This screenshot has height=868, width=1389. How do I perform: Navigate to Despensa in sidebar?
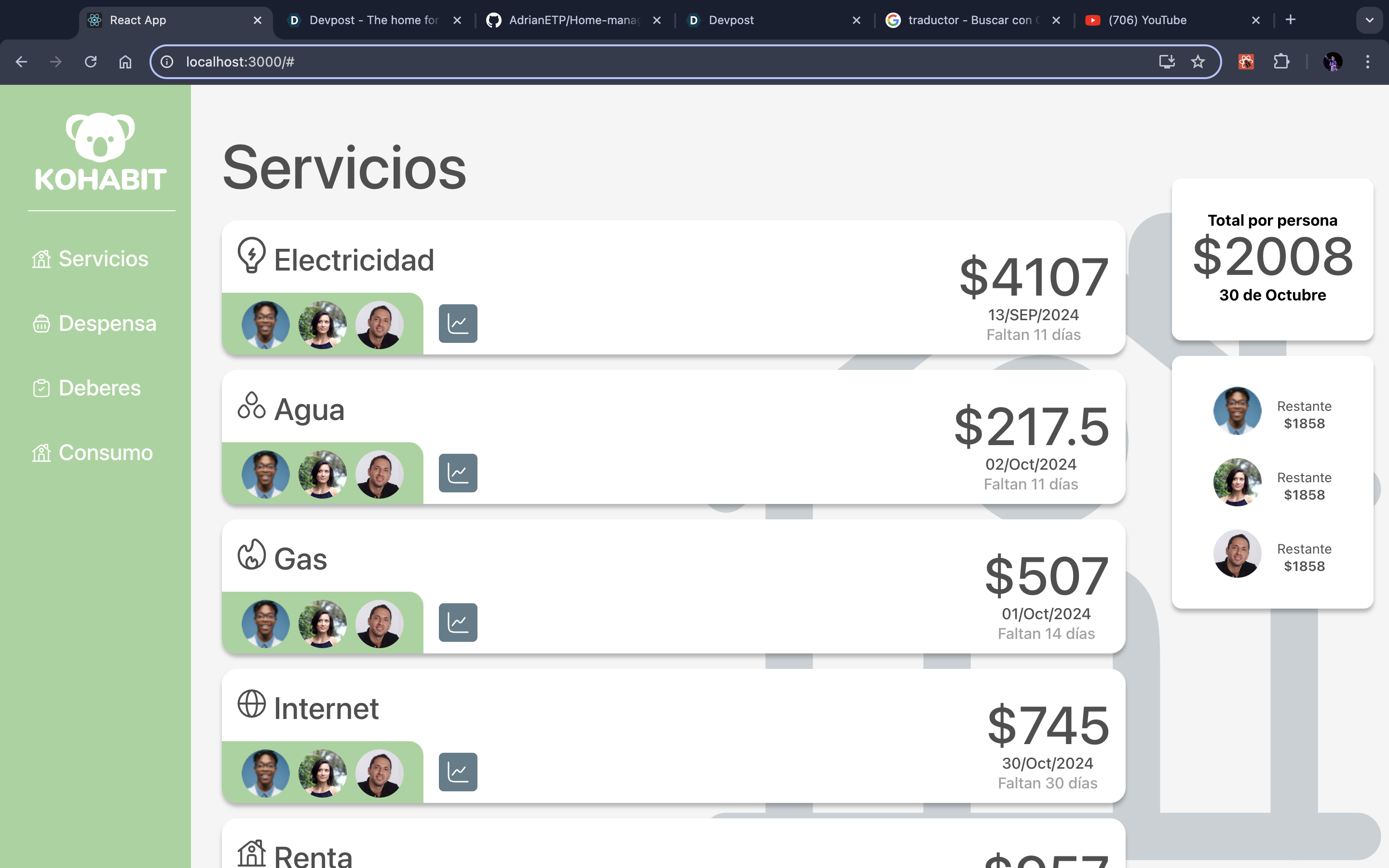pyautogui.click(x=107, y=323)
